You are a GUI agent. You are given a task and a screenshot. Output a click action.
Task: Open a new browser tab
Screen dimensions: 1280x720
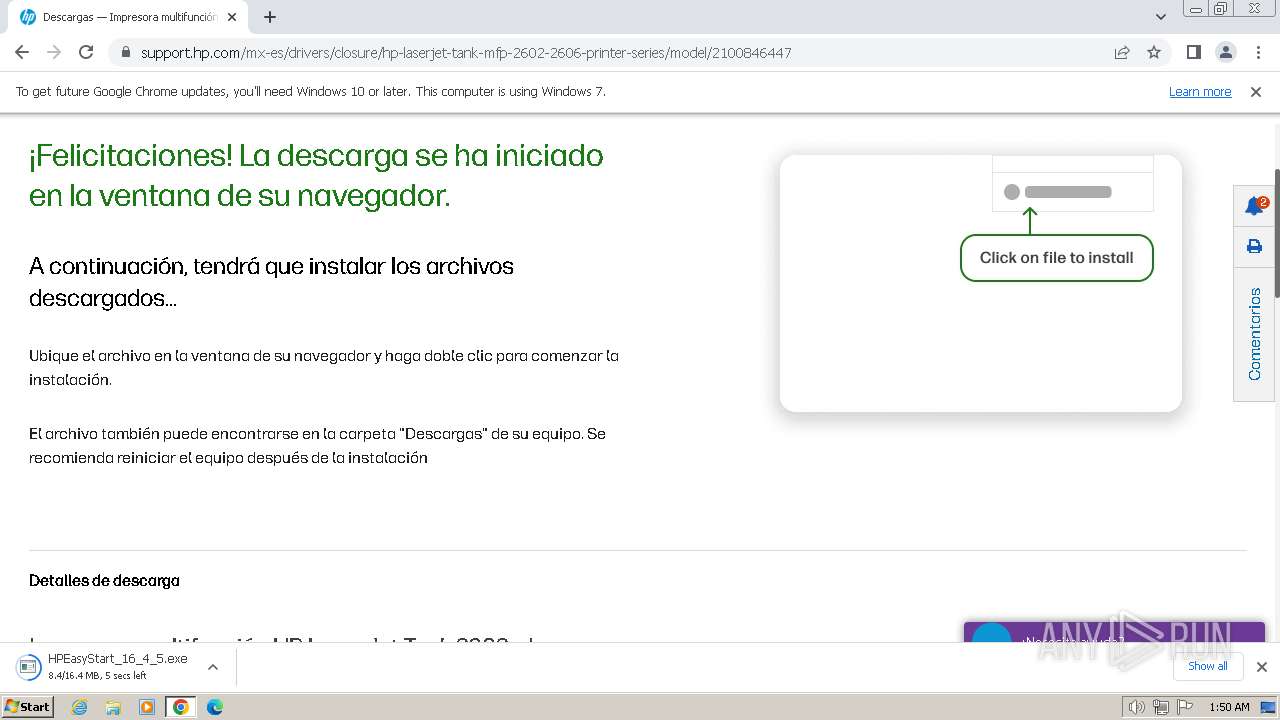(x=270, y=17)
